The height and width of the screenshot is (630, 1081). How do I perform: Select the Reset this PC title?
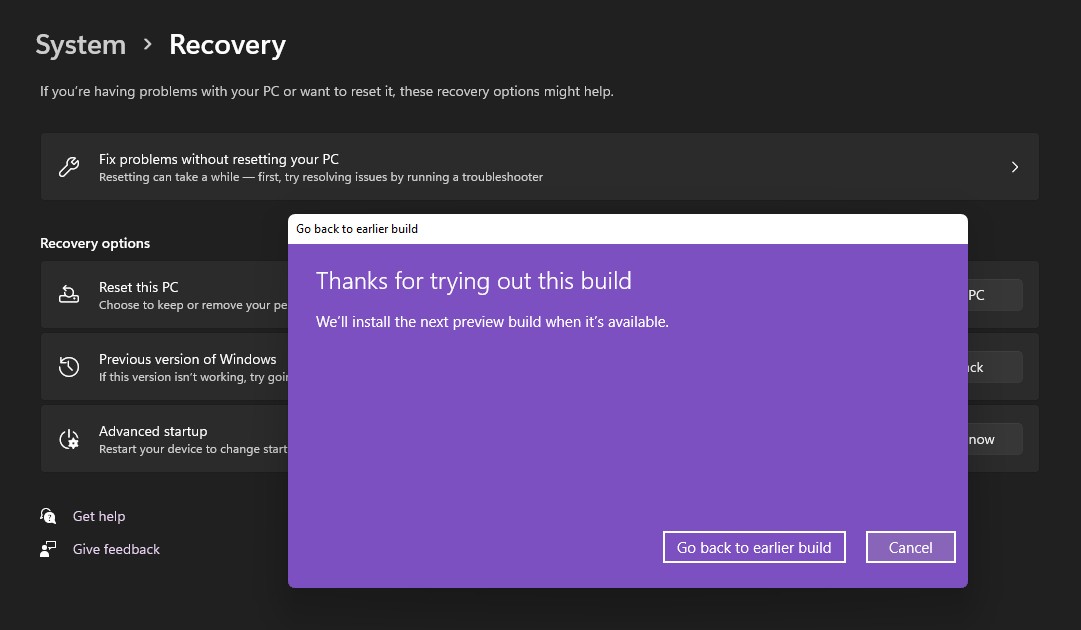click(139, 287)
